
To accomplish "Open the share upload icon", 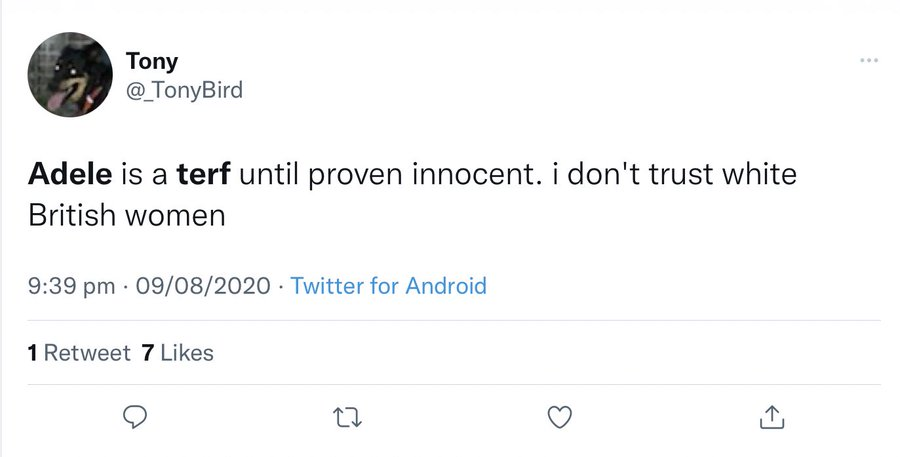I will [771, 417].
